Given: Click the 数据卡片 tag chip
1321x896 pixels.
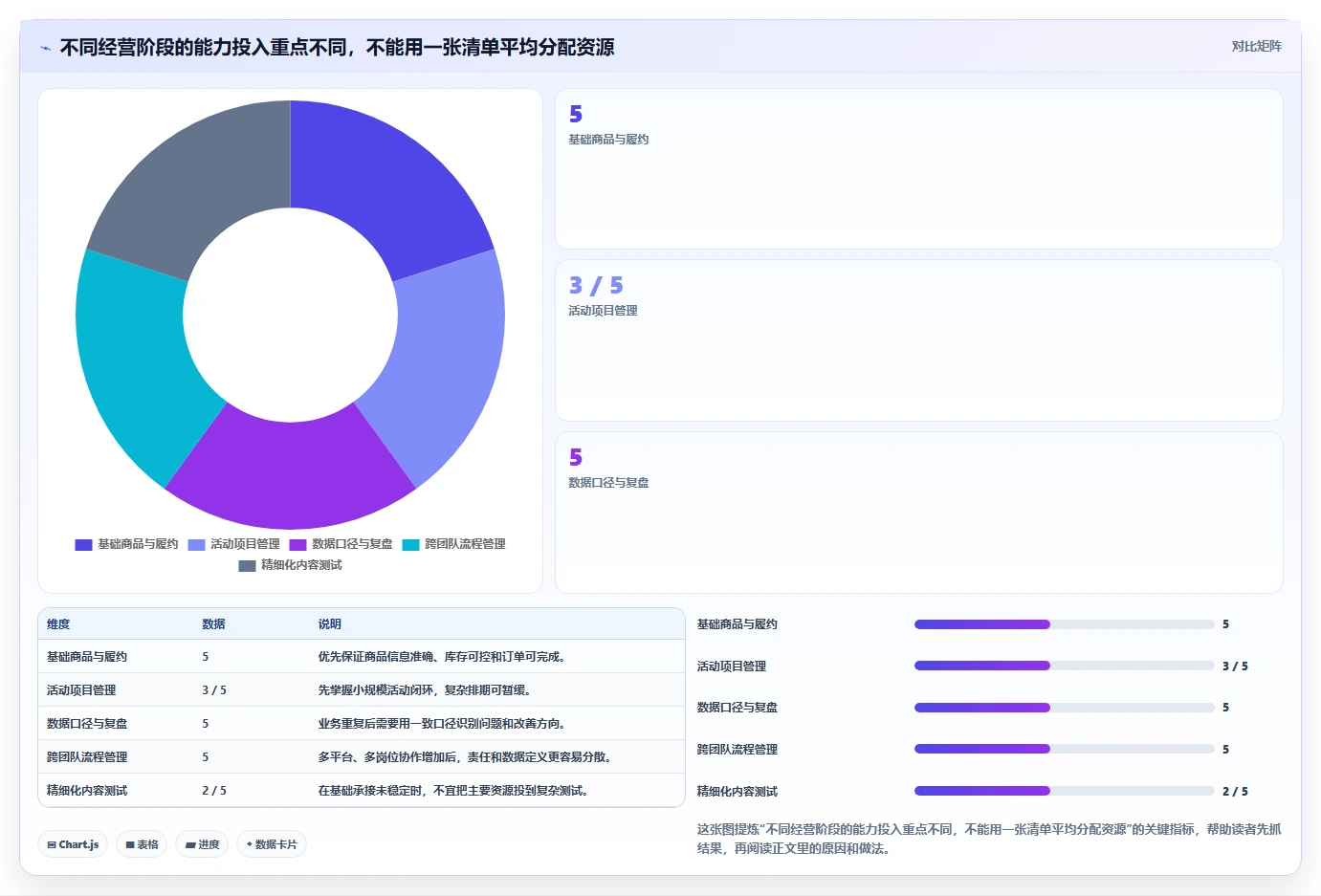Looking at the screenshot, I should click(x=272, y=844).
